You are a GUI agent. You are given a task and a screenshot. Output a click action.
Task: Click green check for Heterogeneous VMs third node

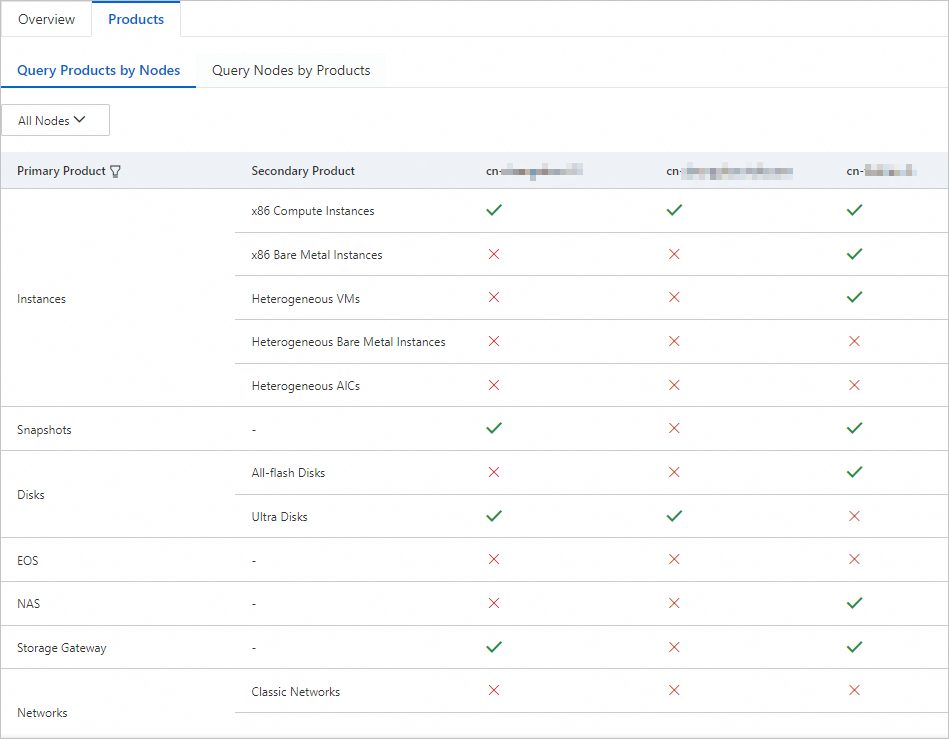(854, 298)
